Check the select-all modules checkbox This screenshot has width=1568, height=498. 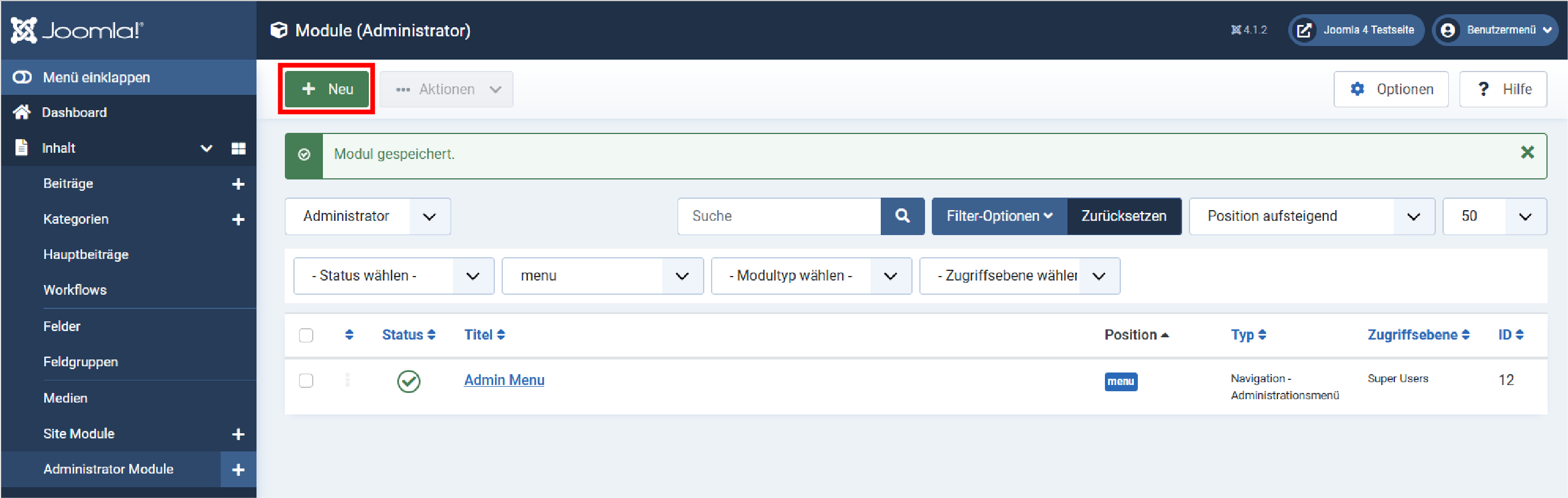point(305,336)
